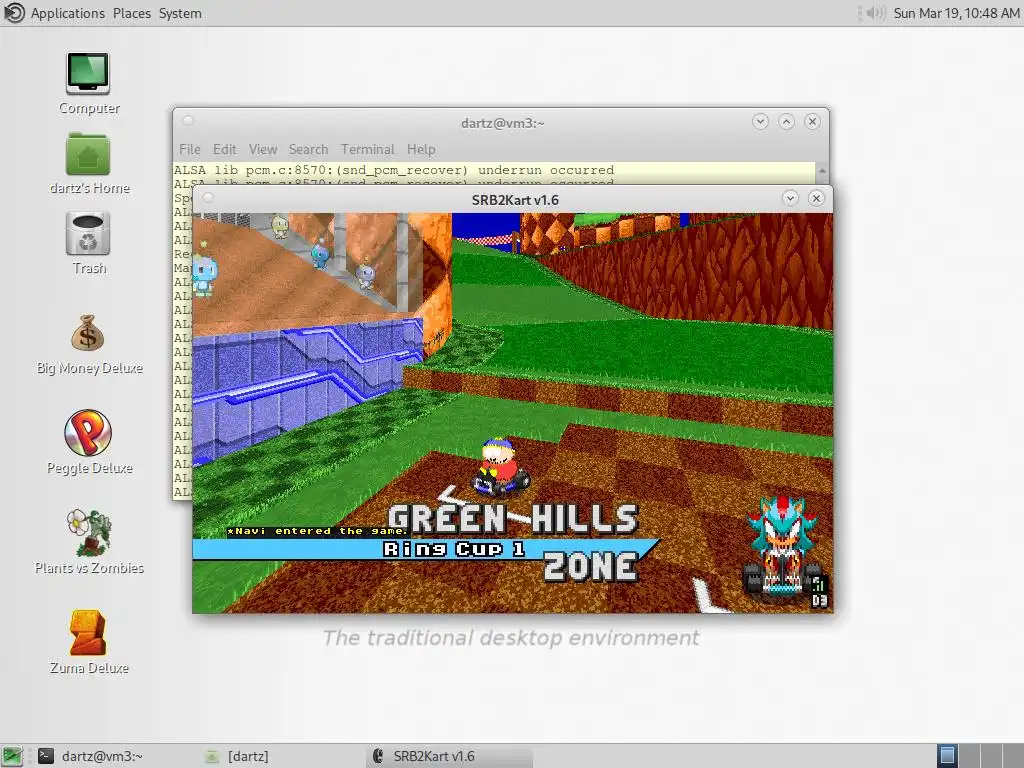Open dartz's Home folder icon
Screen dimensions: 1024x768
pyautogui.click(x=88, y=154)
